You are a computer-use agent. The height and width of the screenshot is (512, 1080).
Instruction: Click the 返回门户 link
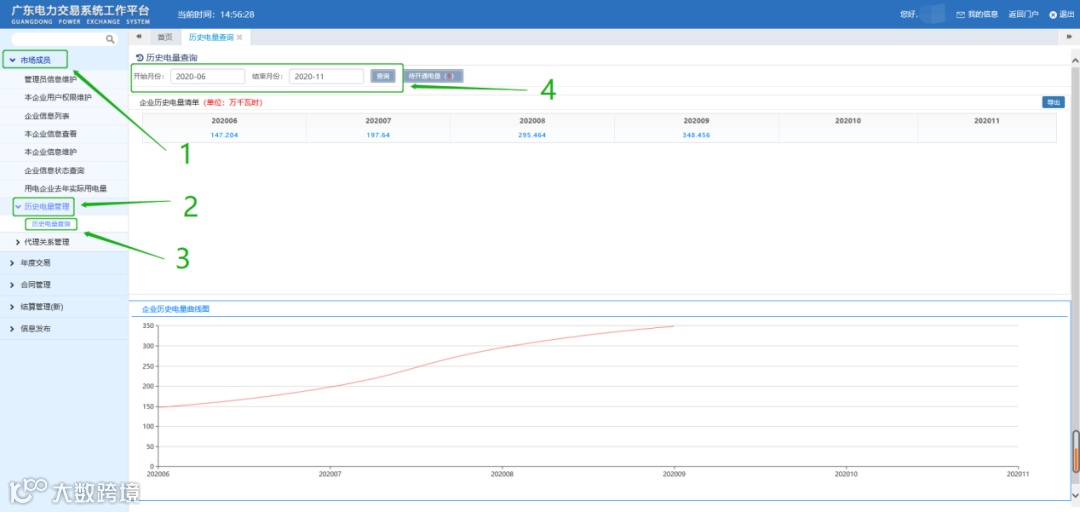point(1023,14)
